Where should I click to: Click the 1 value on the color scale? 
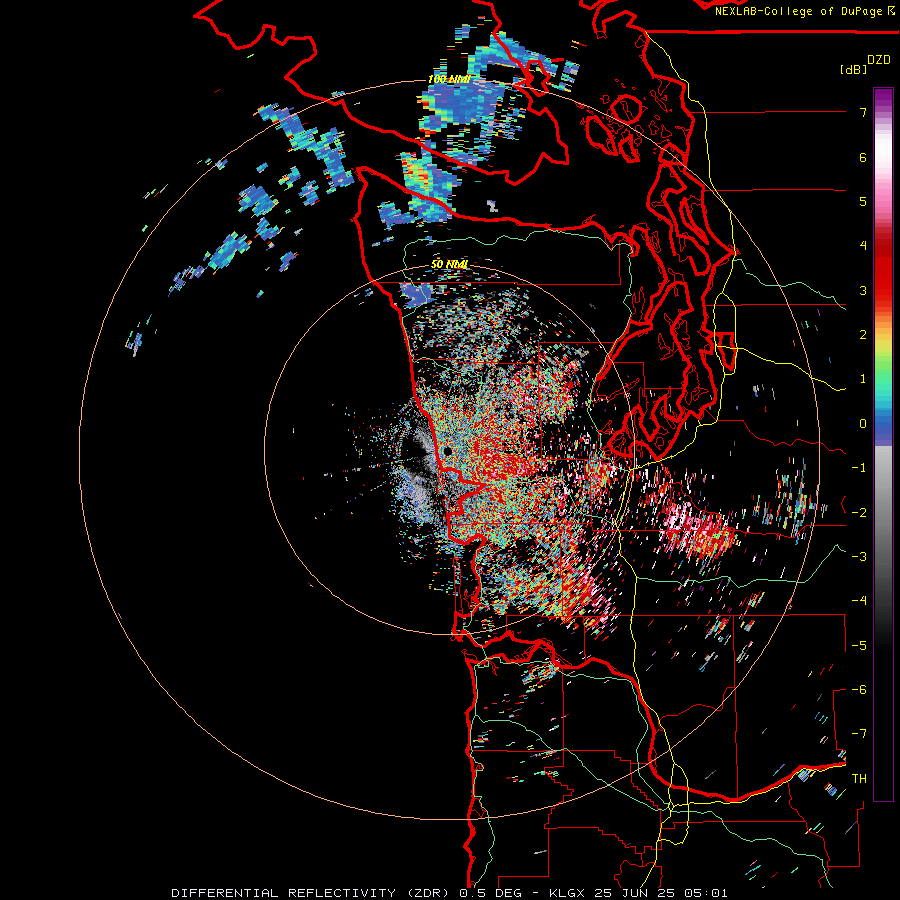pyautogui.click(x=863, y=379)
